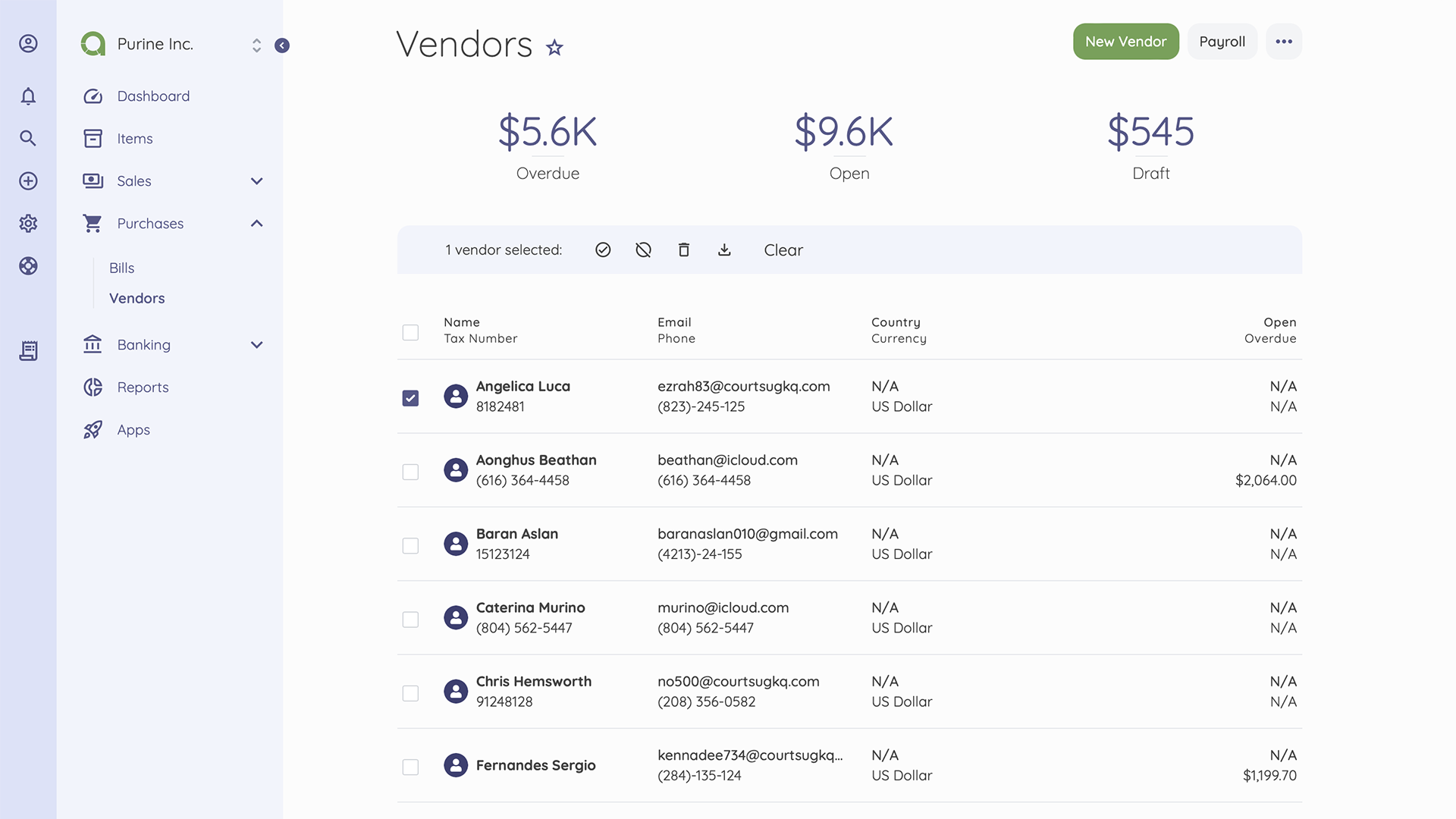Click the plus quick-create icon
This screenshot has width=1456, height=819.
(x=28, y=180)
